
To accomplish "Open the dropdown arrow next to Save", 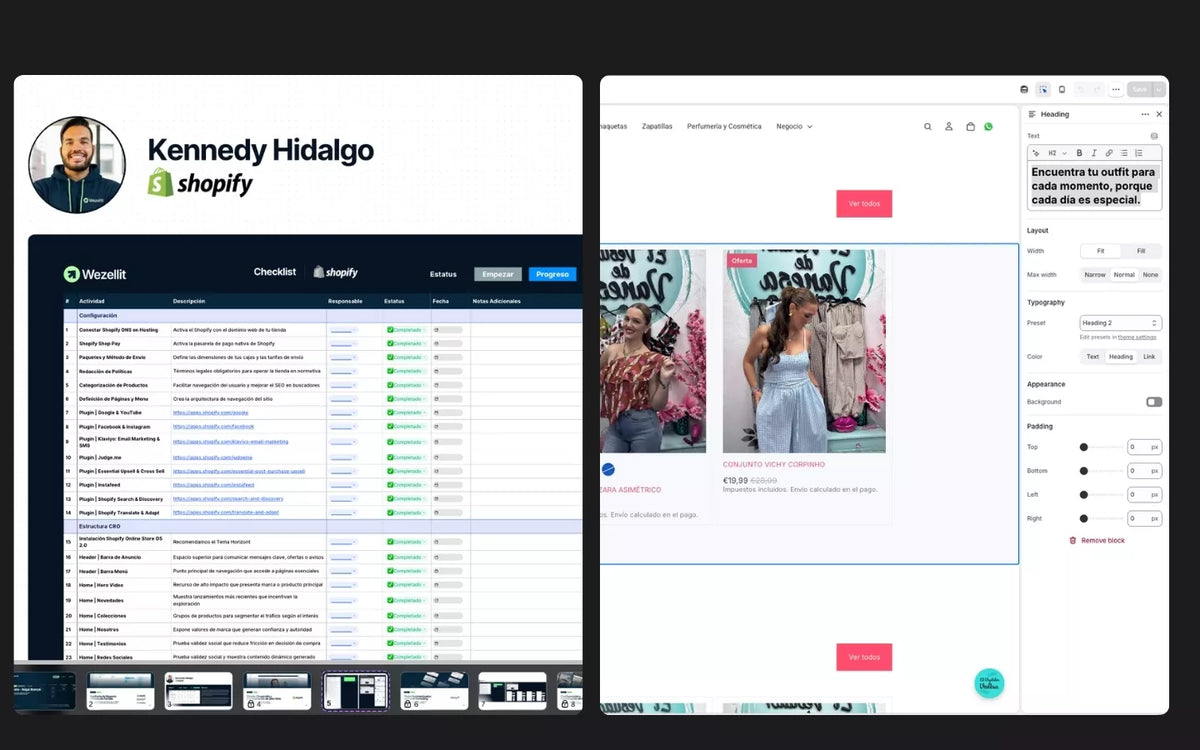I will click(1159, 89).
